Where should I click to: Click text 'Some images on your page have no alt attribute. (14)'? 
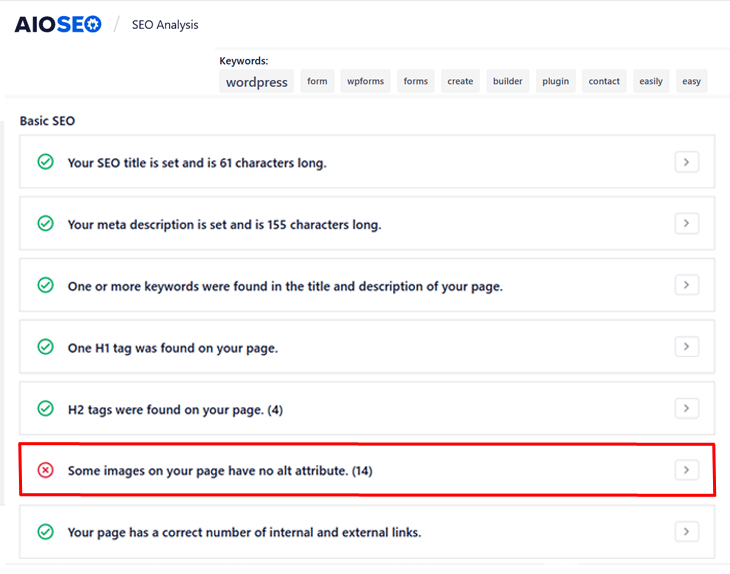pos(220,471)
